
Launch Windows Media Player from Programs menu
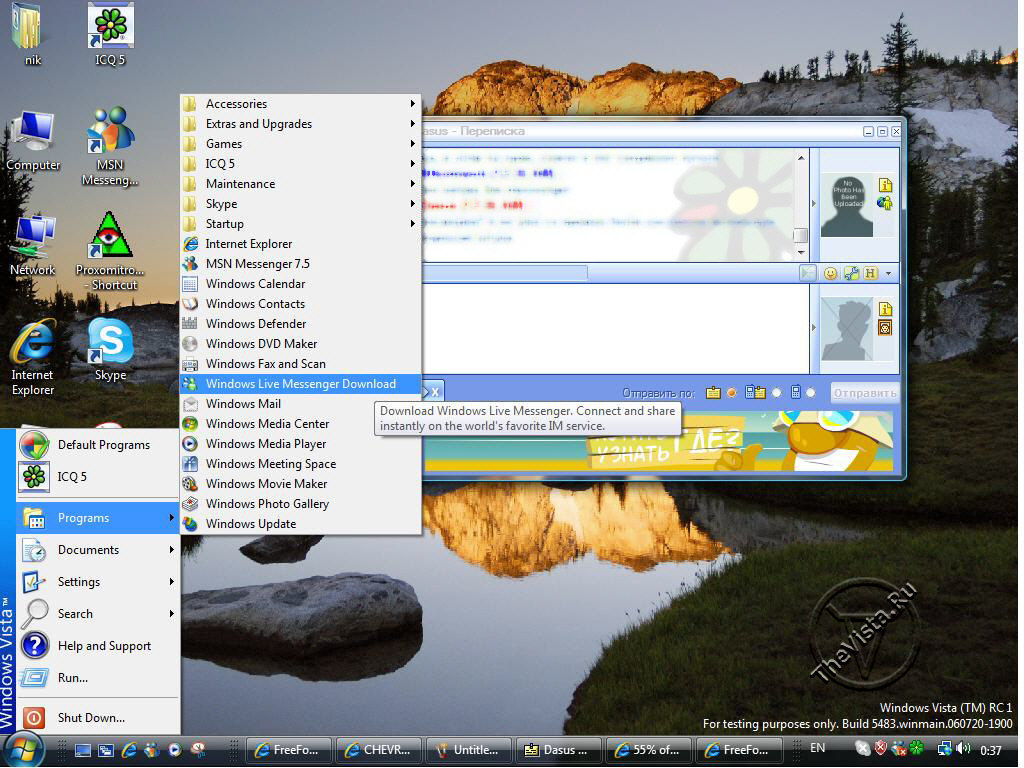(x=266, y=444)
